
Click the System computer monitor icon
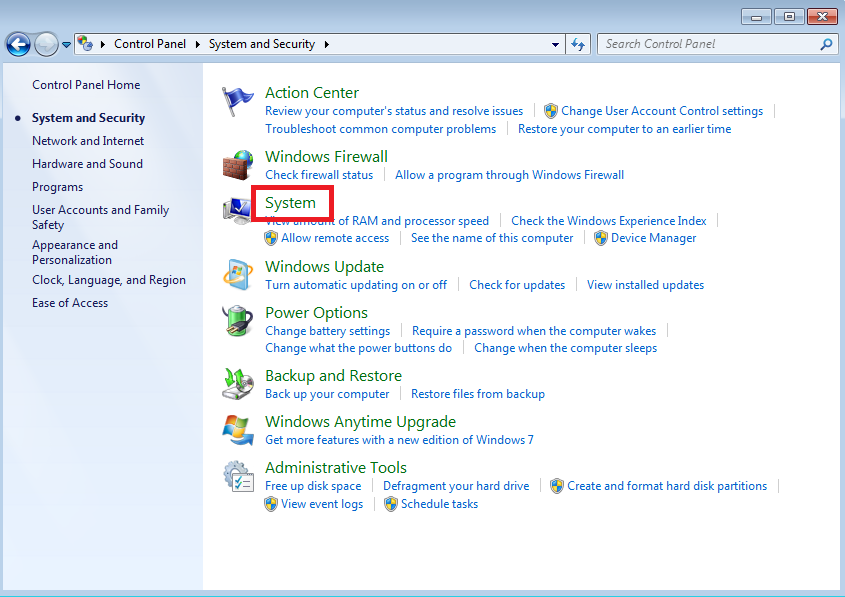(237, 211)
